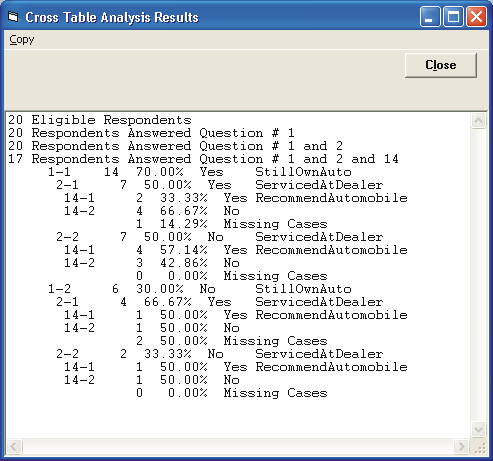Click the Close button
The width and height of the screenshot is (493, 461).
pyautogui.click(x=441, y=65)
